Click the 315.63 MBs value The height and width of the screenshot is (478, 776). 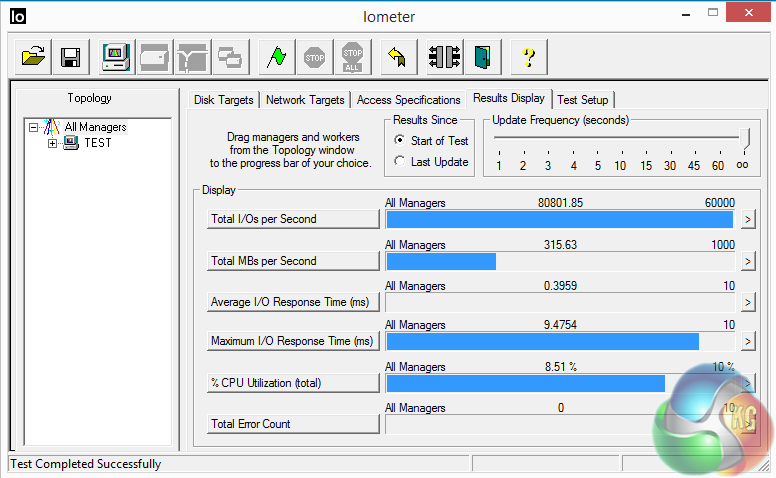pyautogui.click(x=560, y=245)
